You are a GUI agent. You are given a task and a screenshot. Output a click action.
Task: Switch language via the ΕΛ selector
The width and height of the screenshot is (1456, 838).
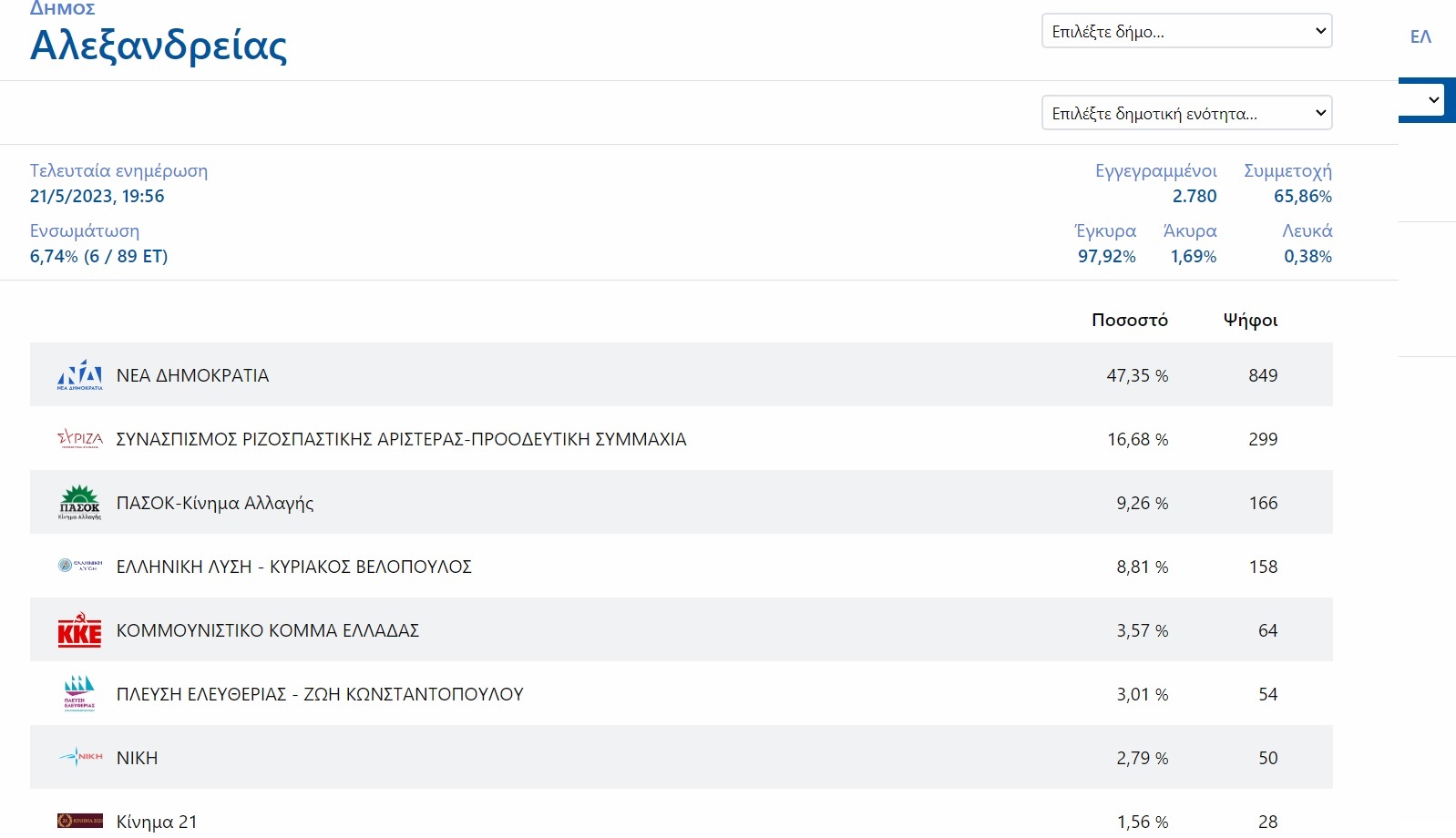click(1420, 36)
